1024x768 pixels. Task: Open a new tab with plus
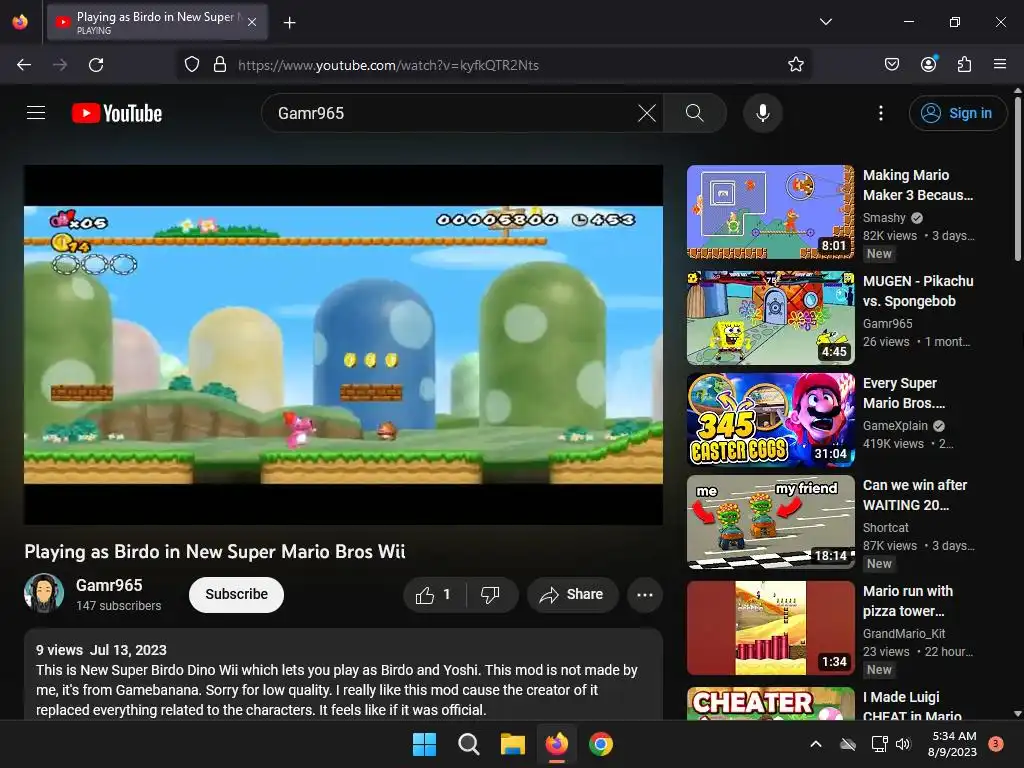[289, 23]
